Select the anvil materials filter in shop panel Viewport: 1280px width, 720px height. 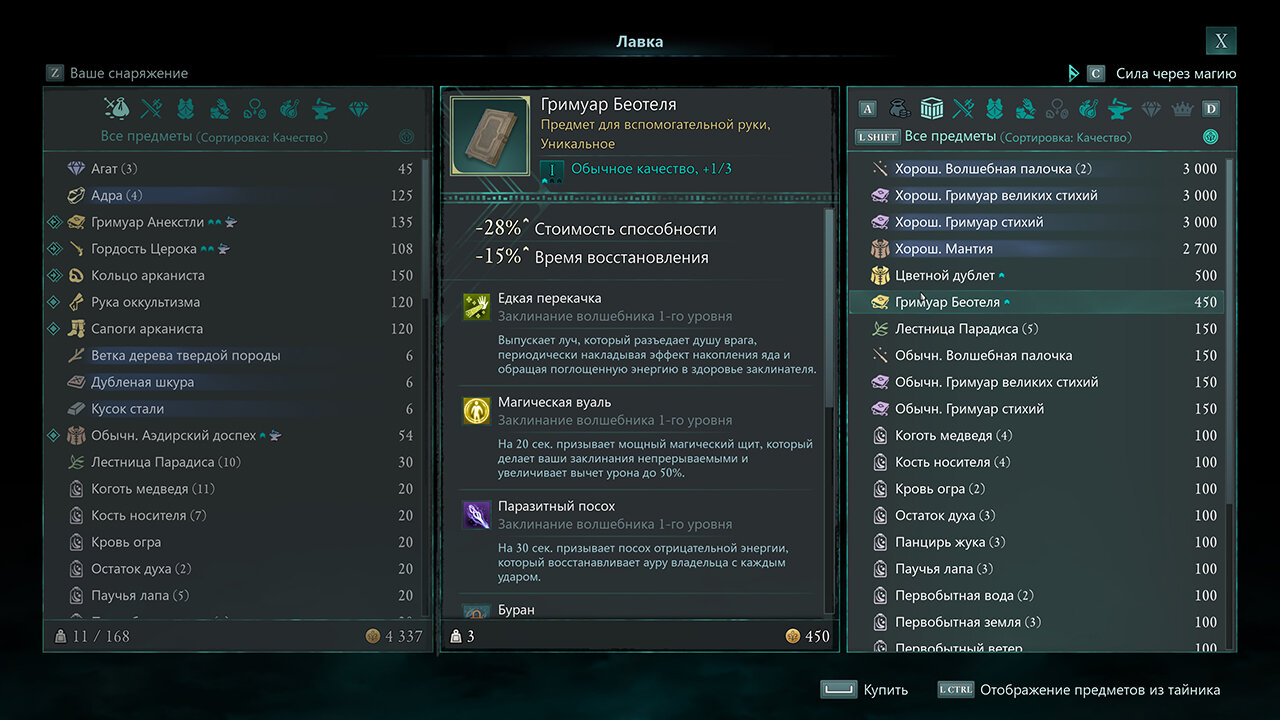coord(1121,108)
